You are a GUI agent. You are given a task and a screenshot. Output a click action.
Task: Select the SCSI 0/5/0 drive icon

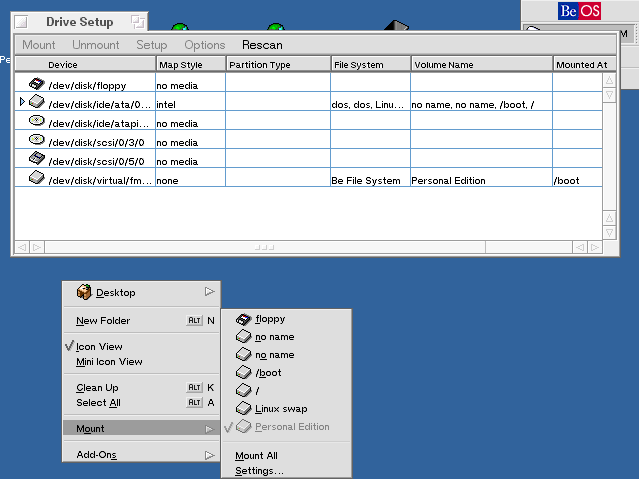[36, 158]
